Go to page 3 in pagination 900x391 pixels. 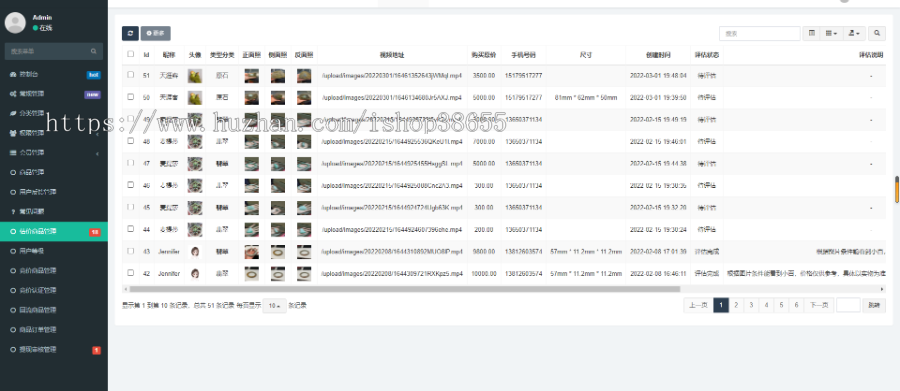[x=751, y=305]
